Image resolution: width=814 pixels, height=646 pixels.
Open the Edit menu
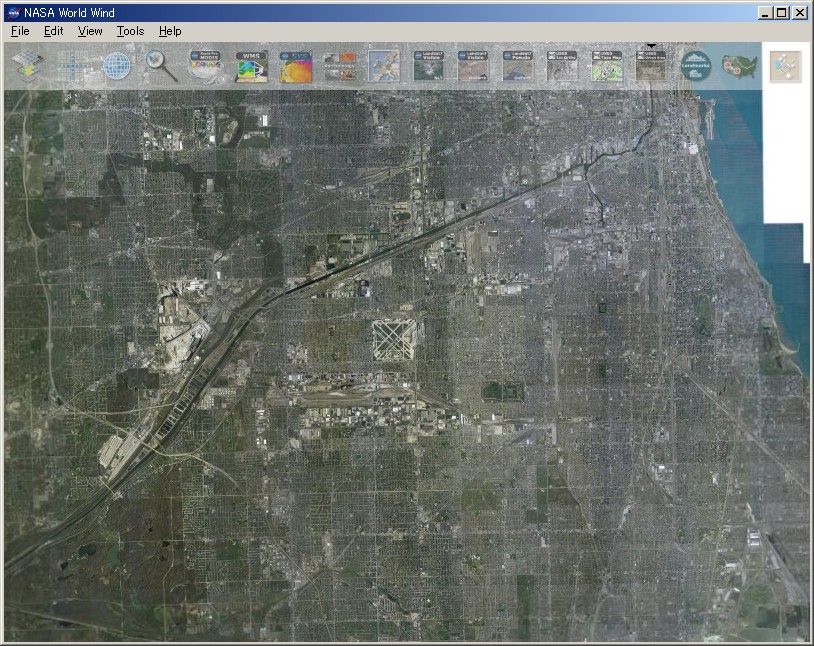(x=53, y=31)
